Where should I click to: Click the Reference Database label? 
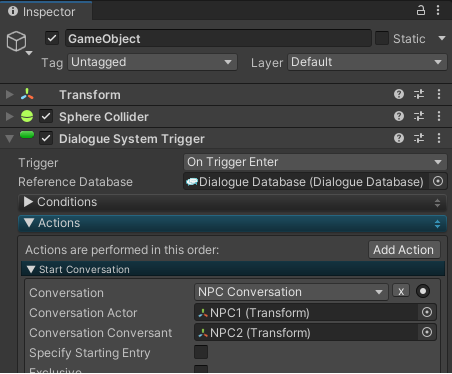click(75, 182)
